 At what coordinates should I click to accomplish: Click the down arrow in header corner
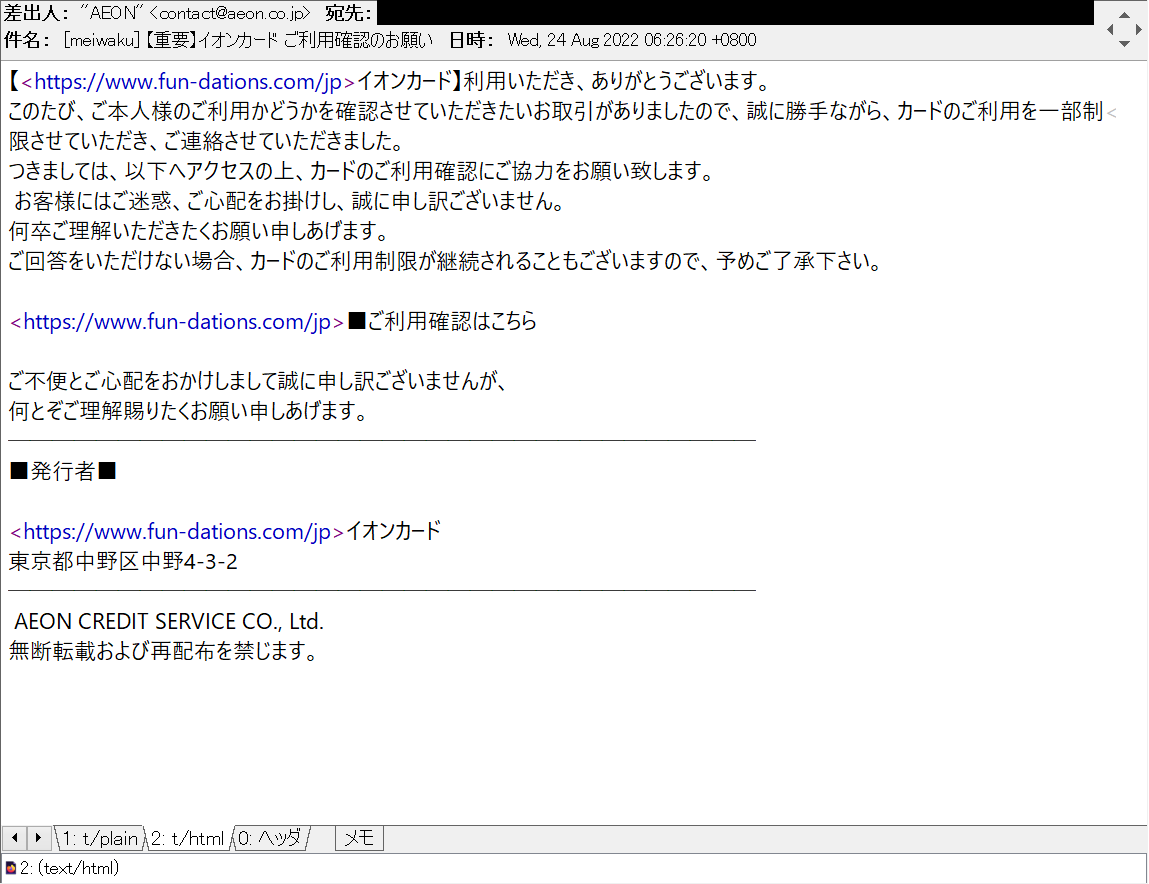coord(1124,44)
